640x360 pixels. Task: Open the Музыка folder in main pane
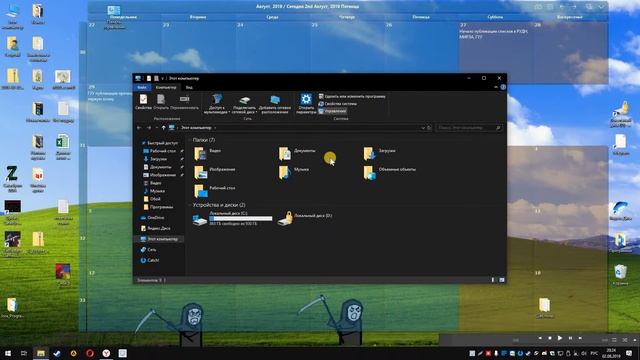point(294,172)
